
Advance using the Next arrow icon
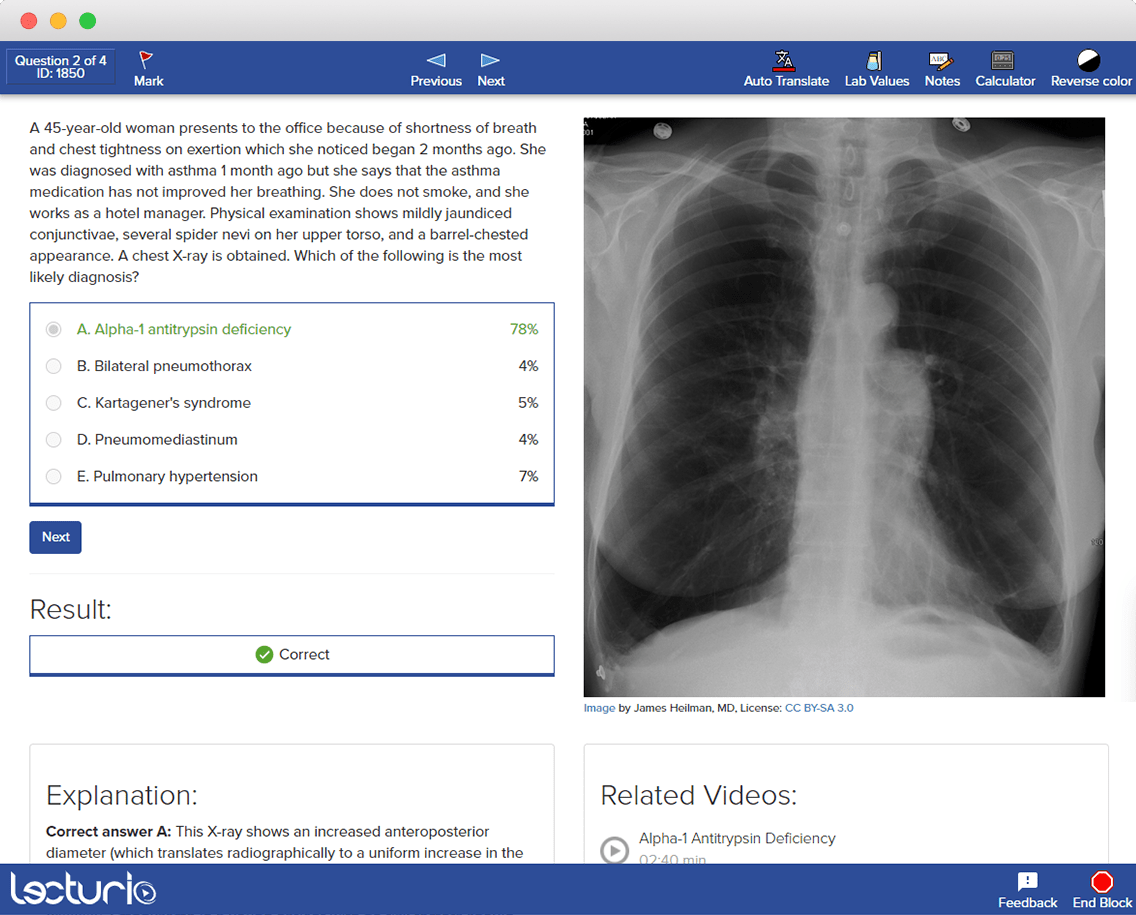click(490, 68)
